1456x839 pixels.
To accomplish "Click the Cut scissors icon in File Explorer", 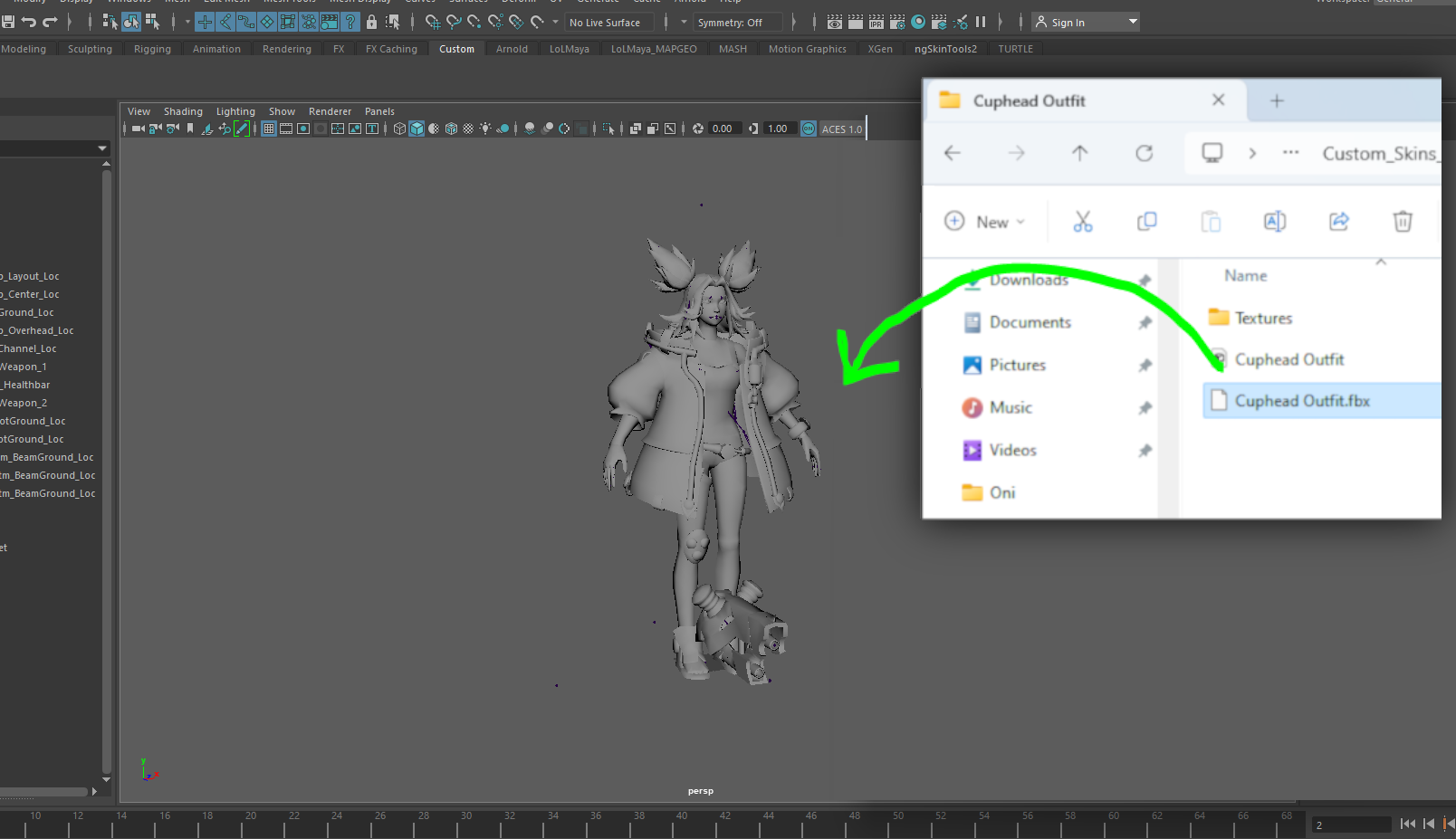I will tap(1083, 221).
